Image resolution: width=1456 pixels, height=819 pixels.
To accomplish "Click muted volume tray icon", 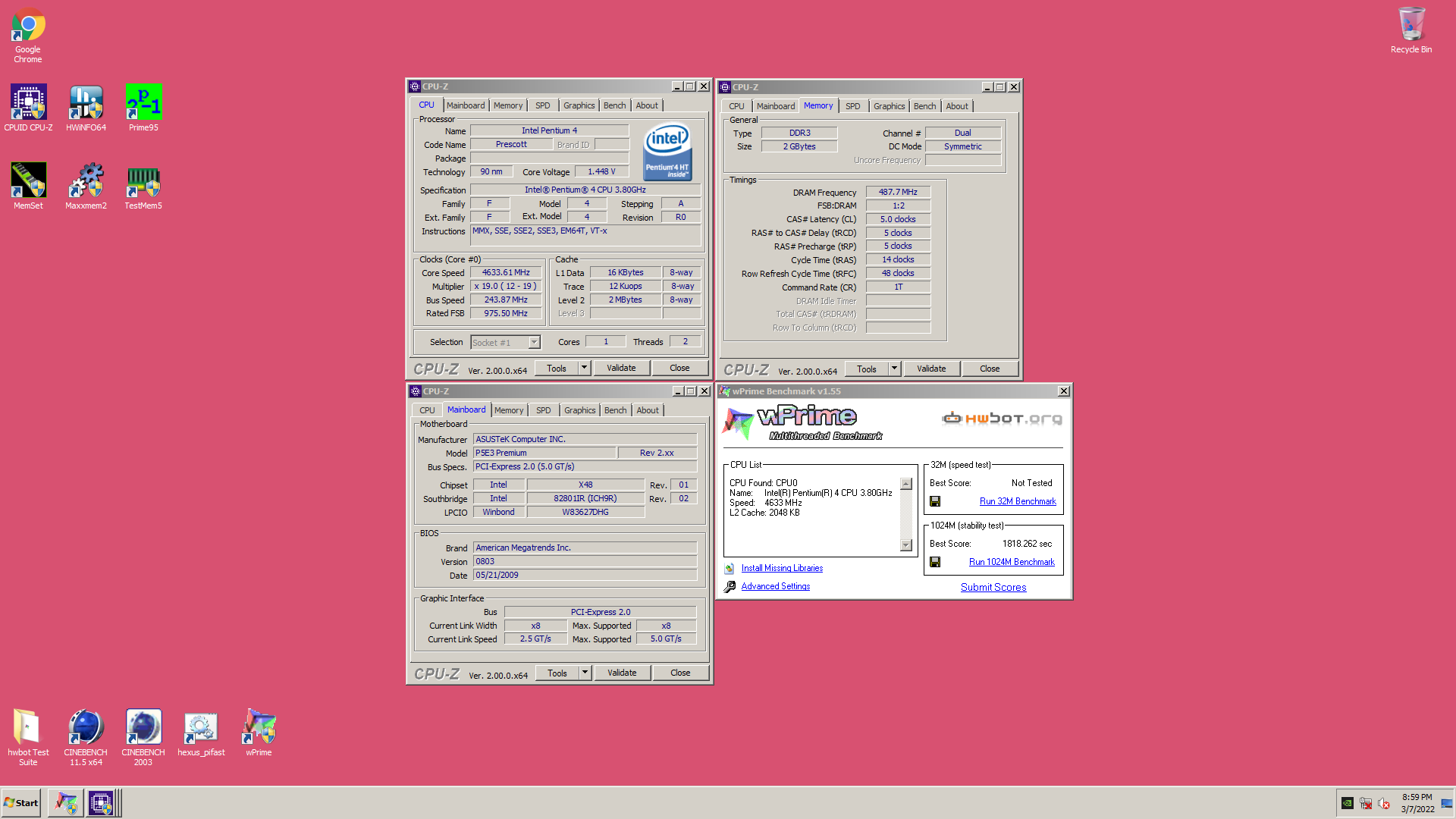I will tap(1384, 803).
